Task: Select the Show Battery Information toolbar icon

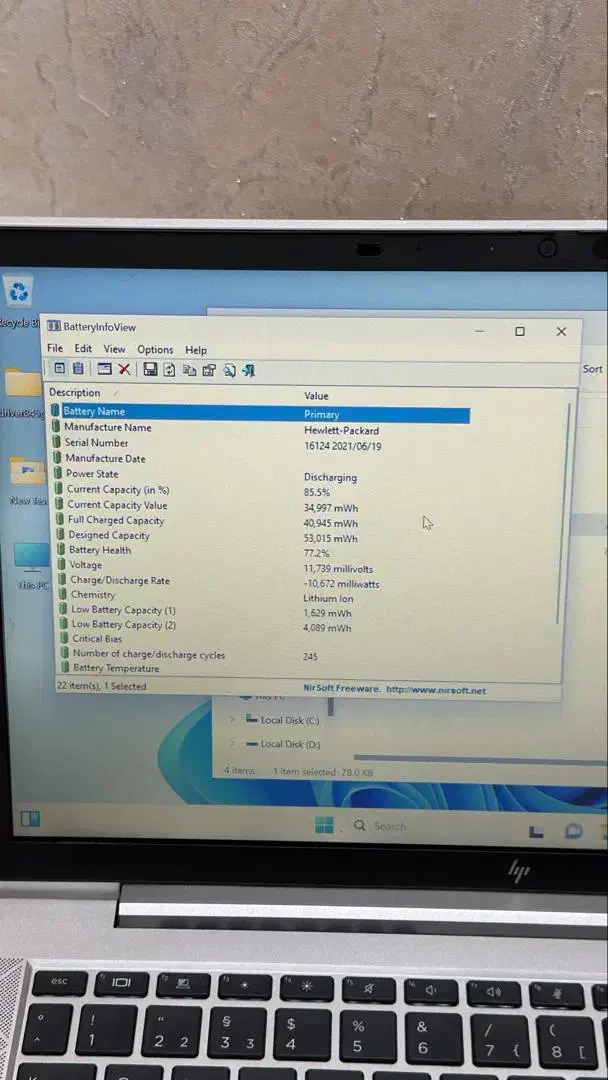Action: [x=59, y=368]
